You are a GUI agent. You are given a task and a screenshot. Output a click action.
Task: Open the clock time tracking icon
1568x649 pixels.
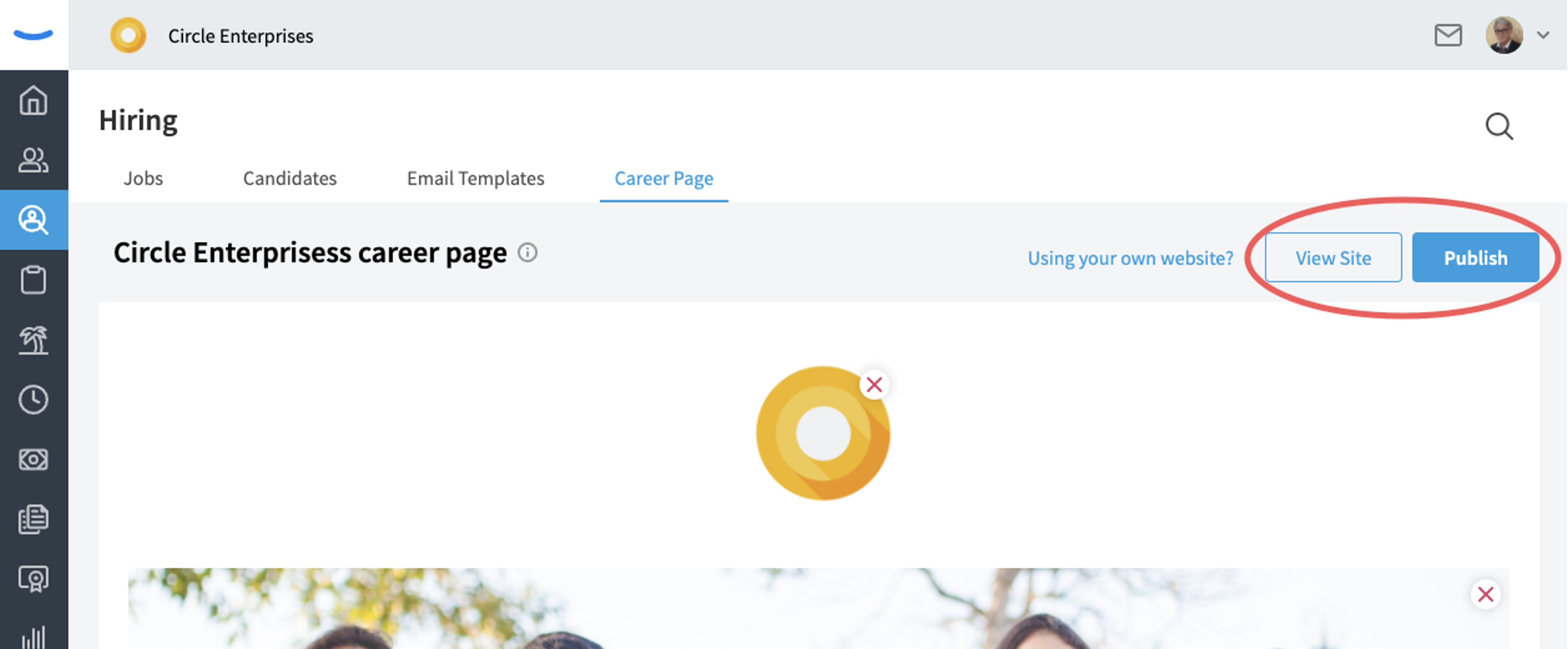(x=33, y=399)
